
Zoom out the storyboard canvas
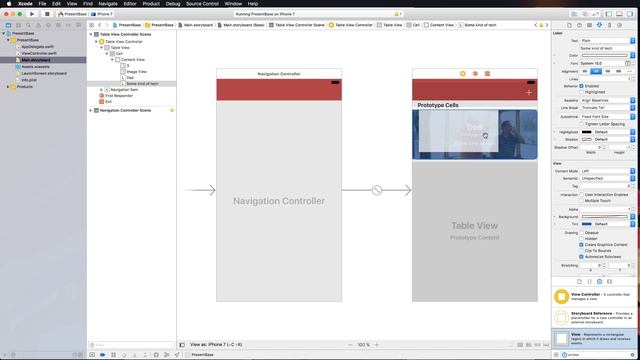pos(350,344)
